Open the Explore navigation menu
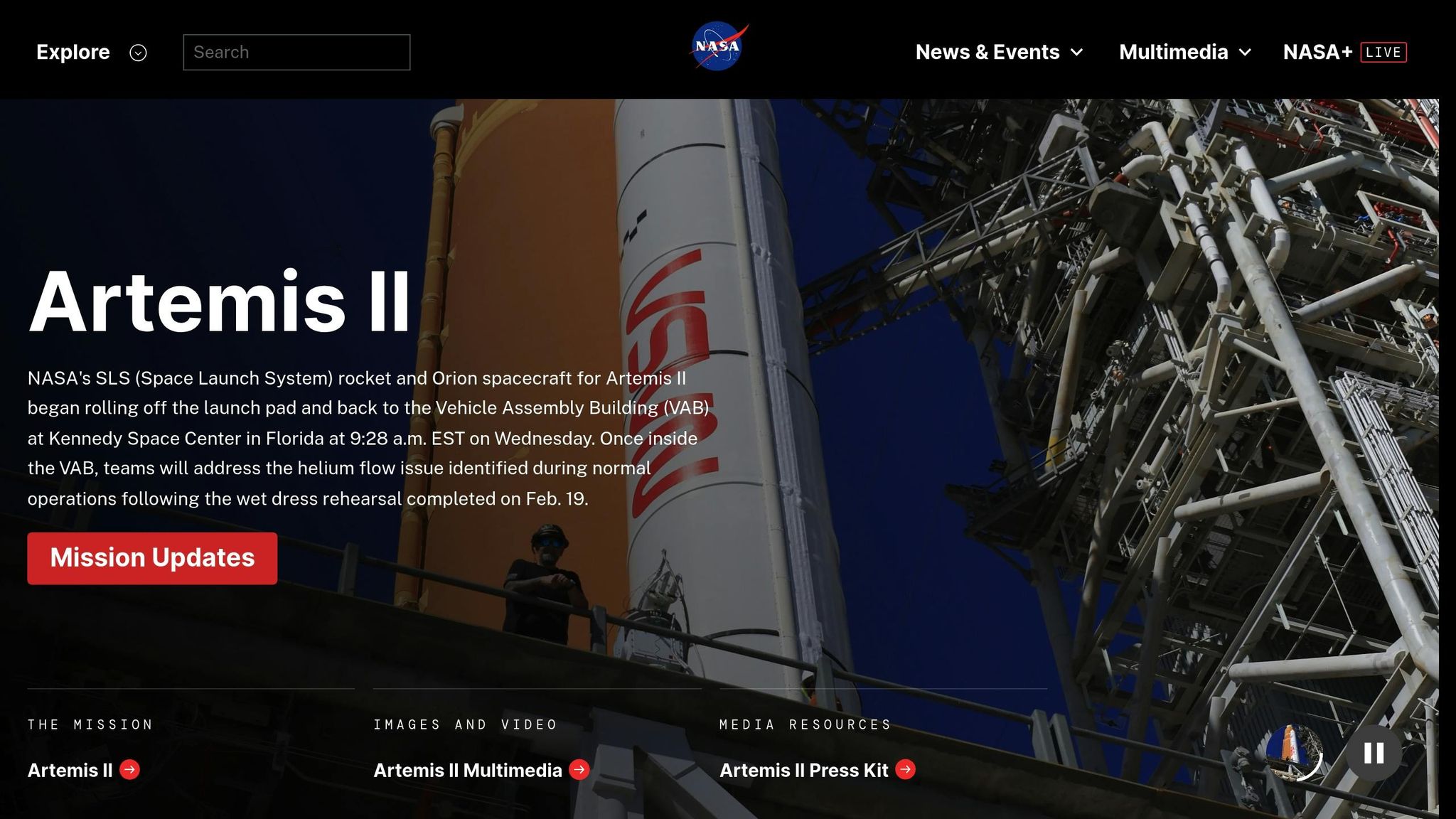 [x=73, y=52]
